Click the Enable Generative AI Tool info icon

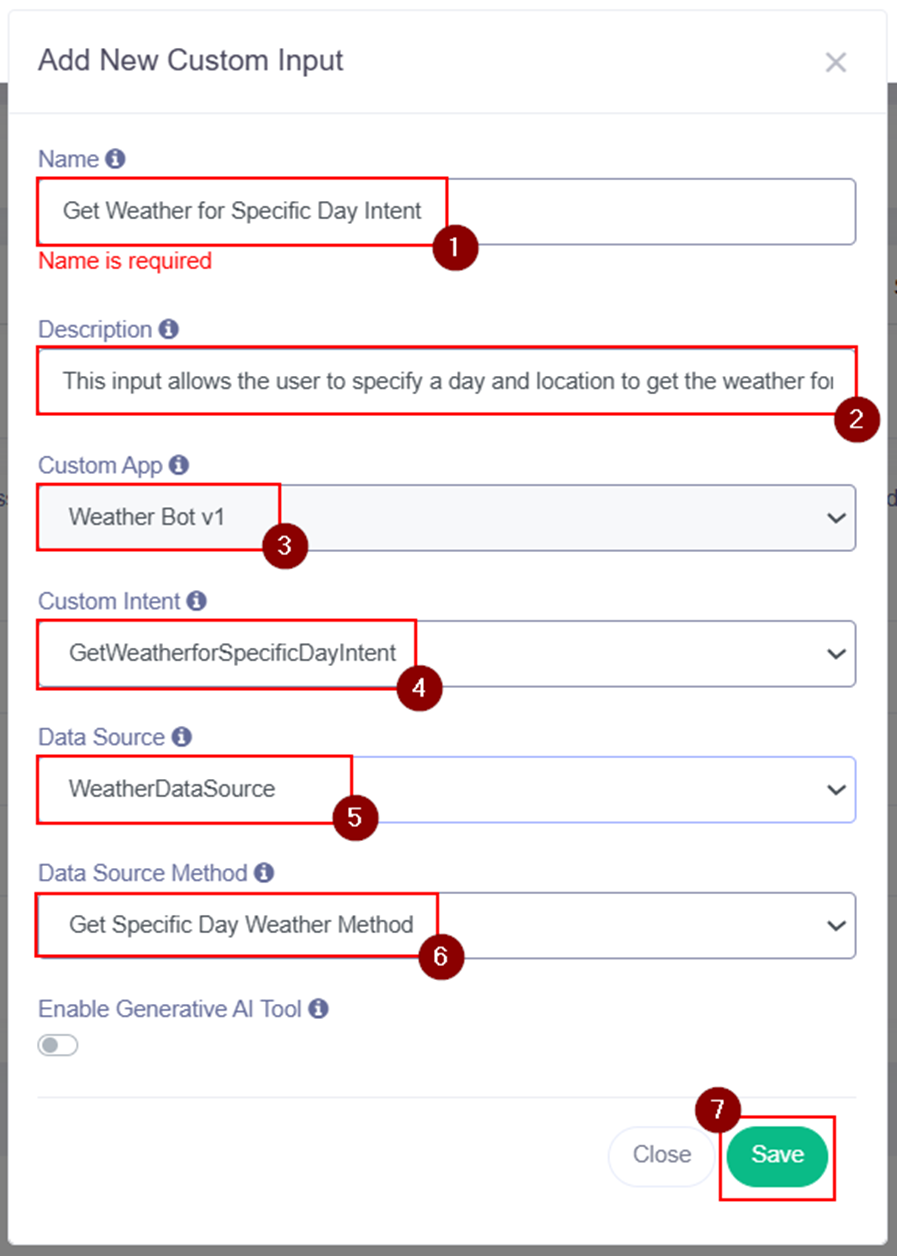[318, 1009]
